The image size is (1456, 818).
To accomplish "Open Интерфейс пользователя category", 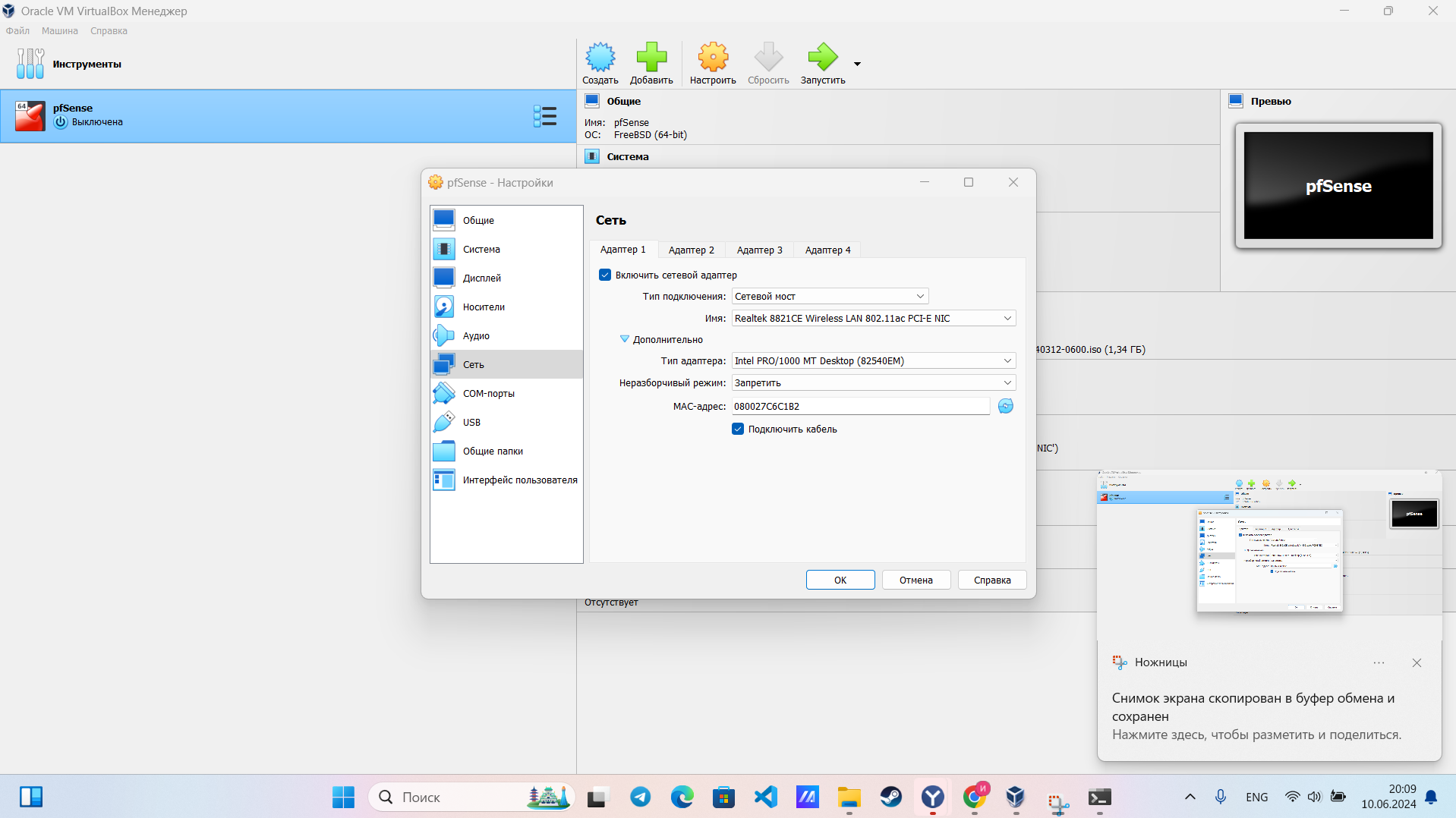I will pyautogui.click(x=506, y=480).
